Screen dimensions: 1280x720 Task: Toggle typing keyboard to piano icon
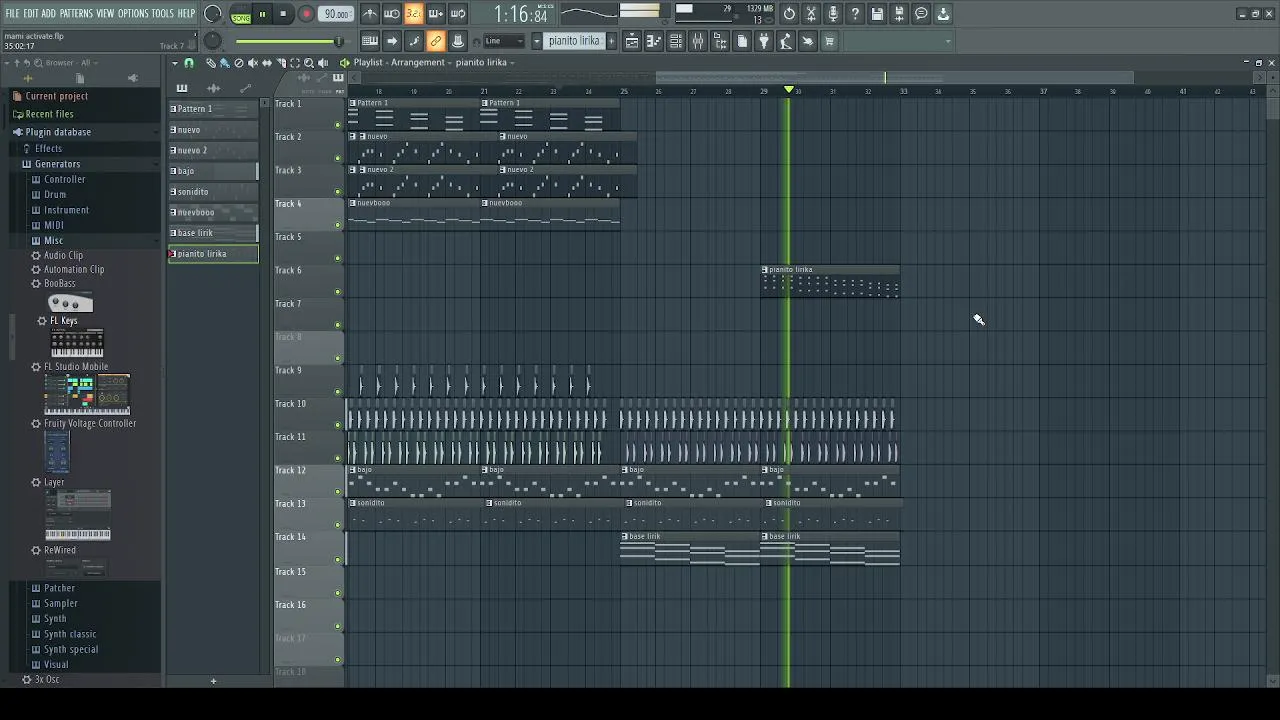[370, 41]
